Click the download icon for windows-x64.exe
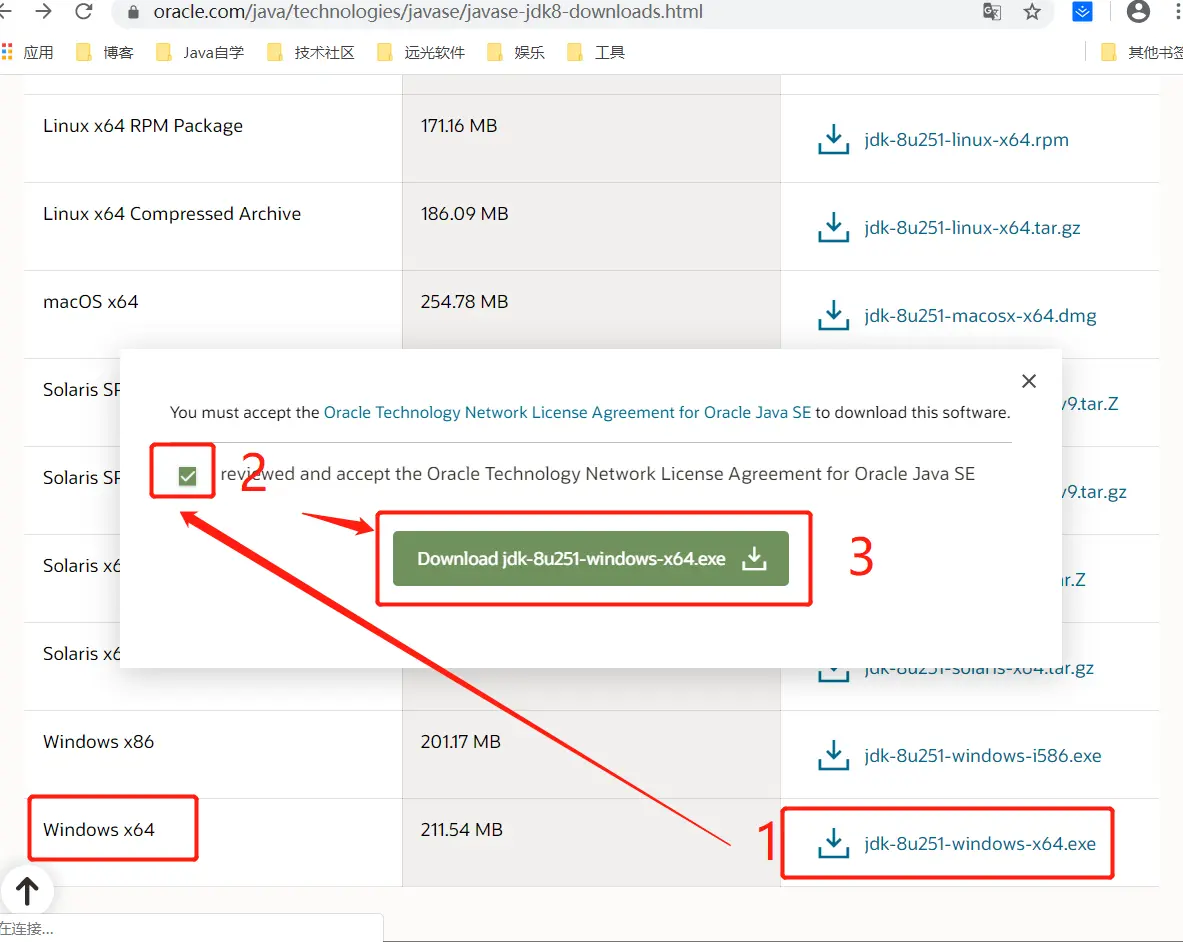Viewport: 1183px width, 942px height. click(x=834, y=843)
